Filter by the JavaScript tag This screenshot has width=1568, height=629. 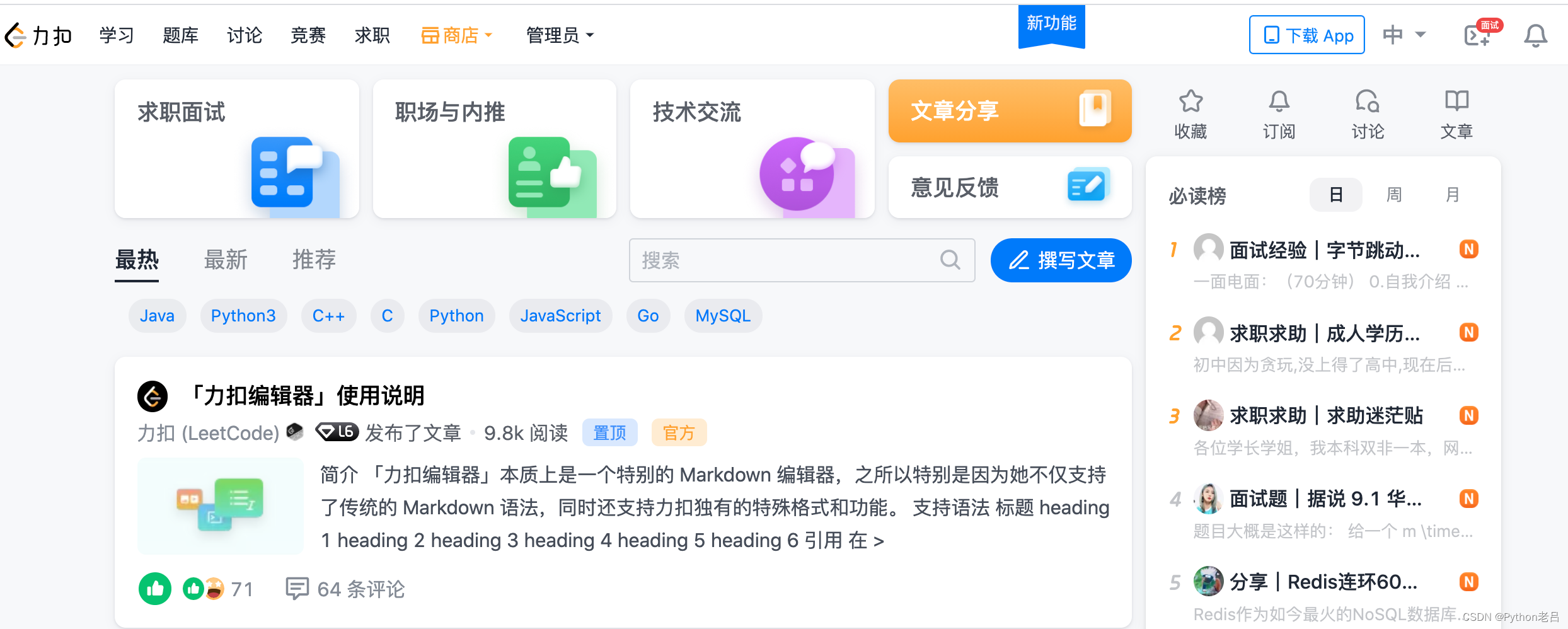[x=560, y=316]
